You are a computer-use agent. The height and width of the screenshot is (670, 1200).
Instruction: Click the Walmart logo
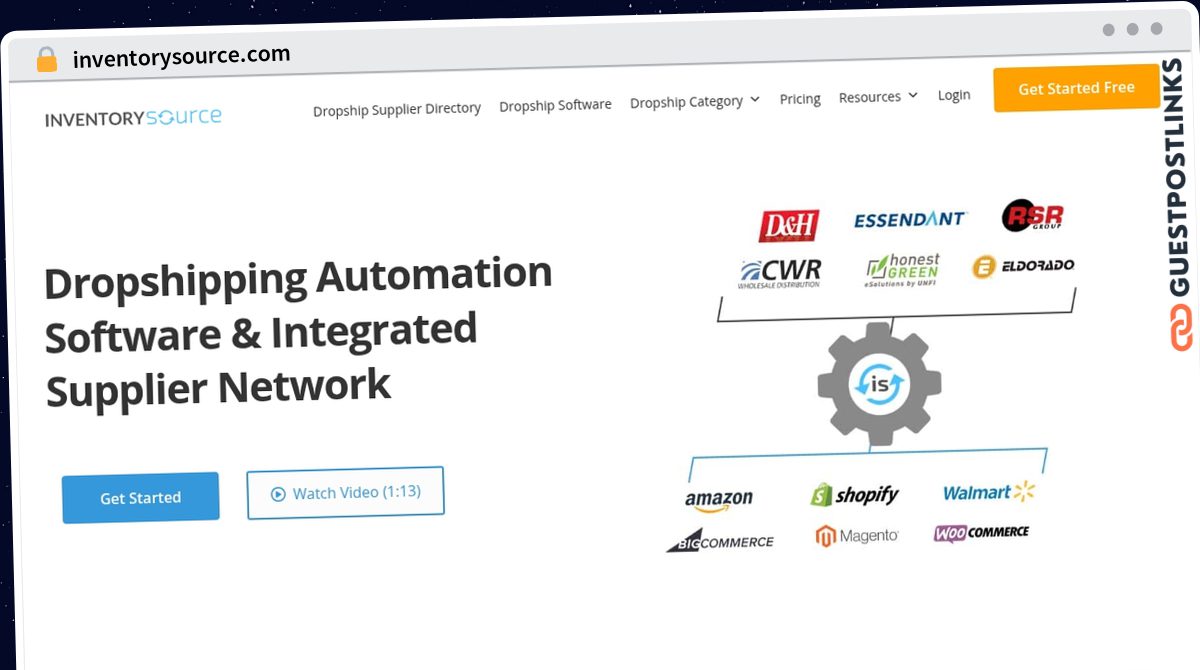click(x=989, y=492)
